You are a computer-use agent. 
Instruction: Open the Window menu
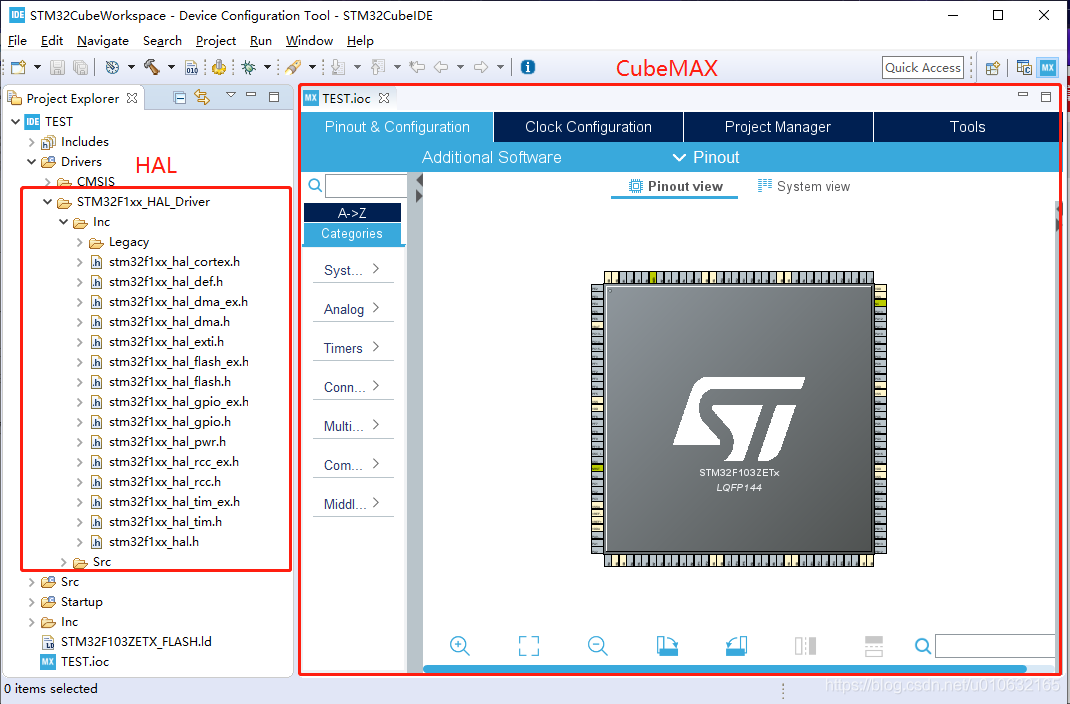tap(309, 41)
